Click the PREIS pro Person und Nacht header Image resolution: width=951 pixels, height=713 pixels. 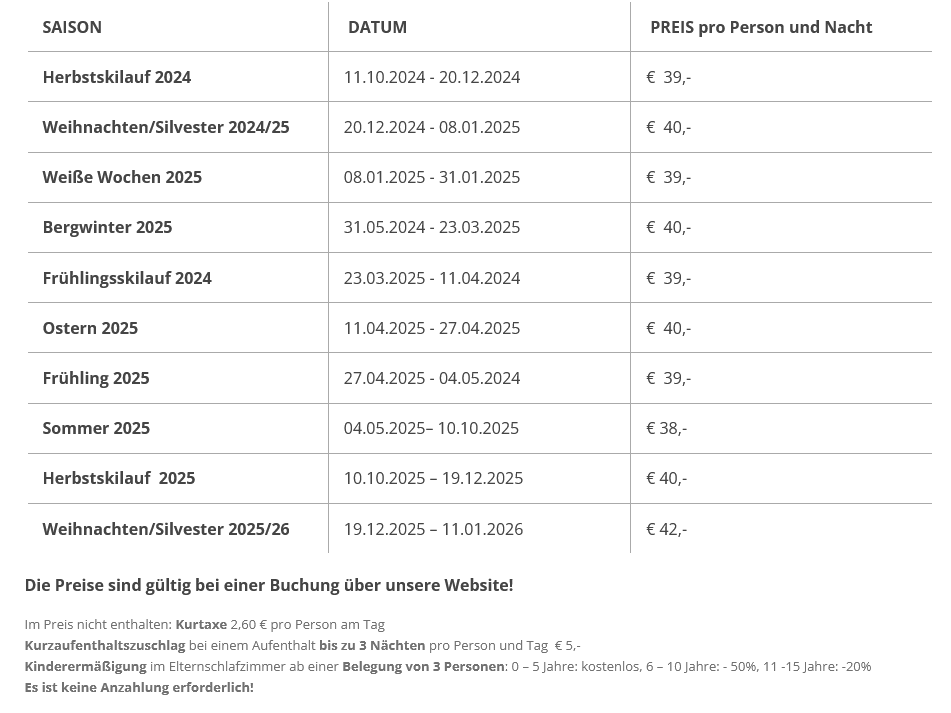[x=760, y=27]
